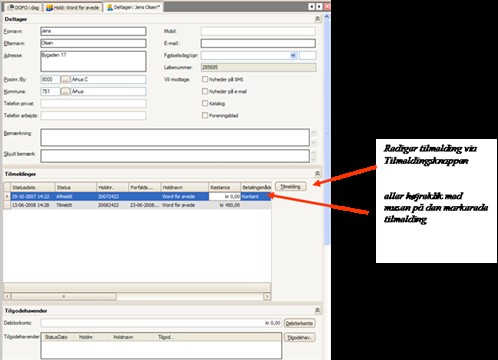Toggle the Foreningsblad checkbox
The height and width of the screenshot is (360, 498).
point(205,115)
